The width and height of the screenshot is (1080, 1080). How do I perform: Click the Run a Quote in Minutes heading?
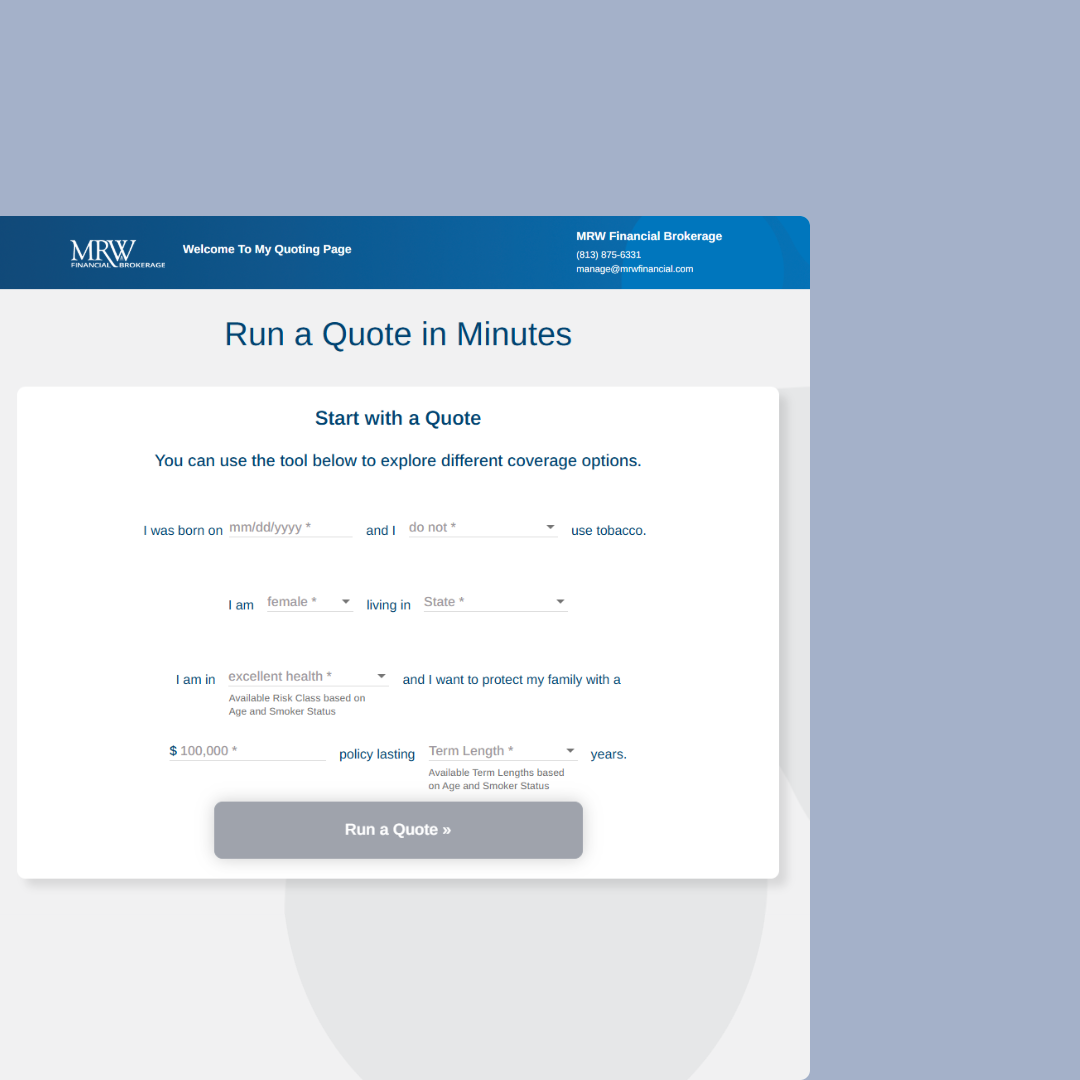click(398, 334)
